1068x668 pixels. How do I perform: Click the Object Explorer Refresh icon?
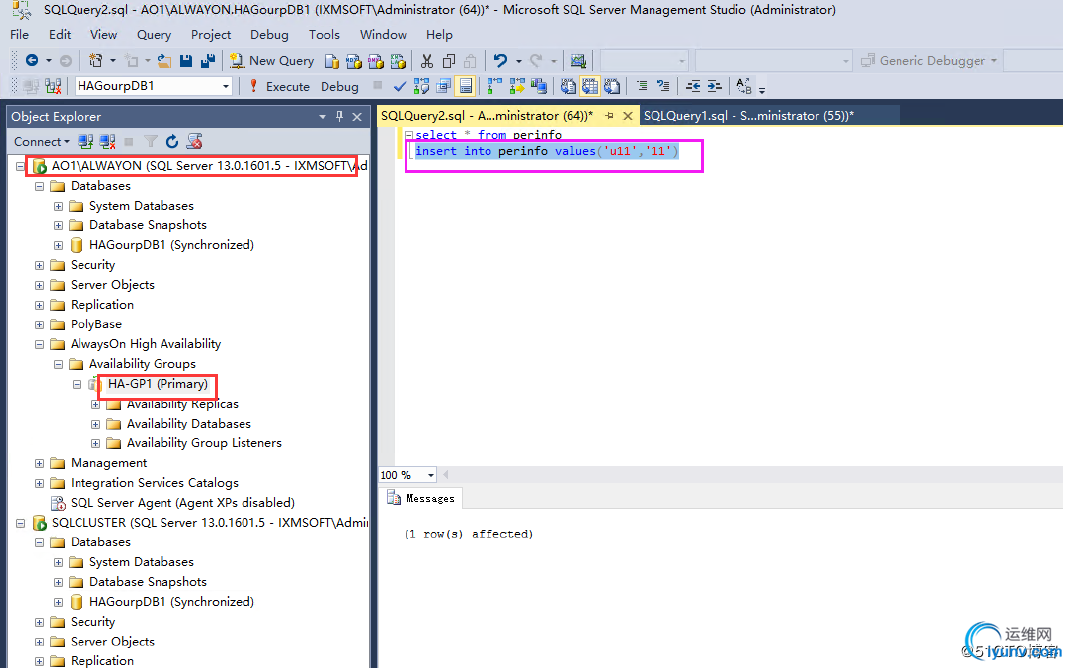click(x=172, y=142)
